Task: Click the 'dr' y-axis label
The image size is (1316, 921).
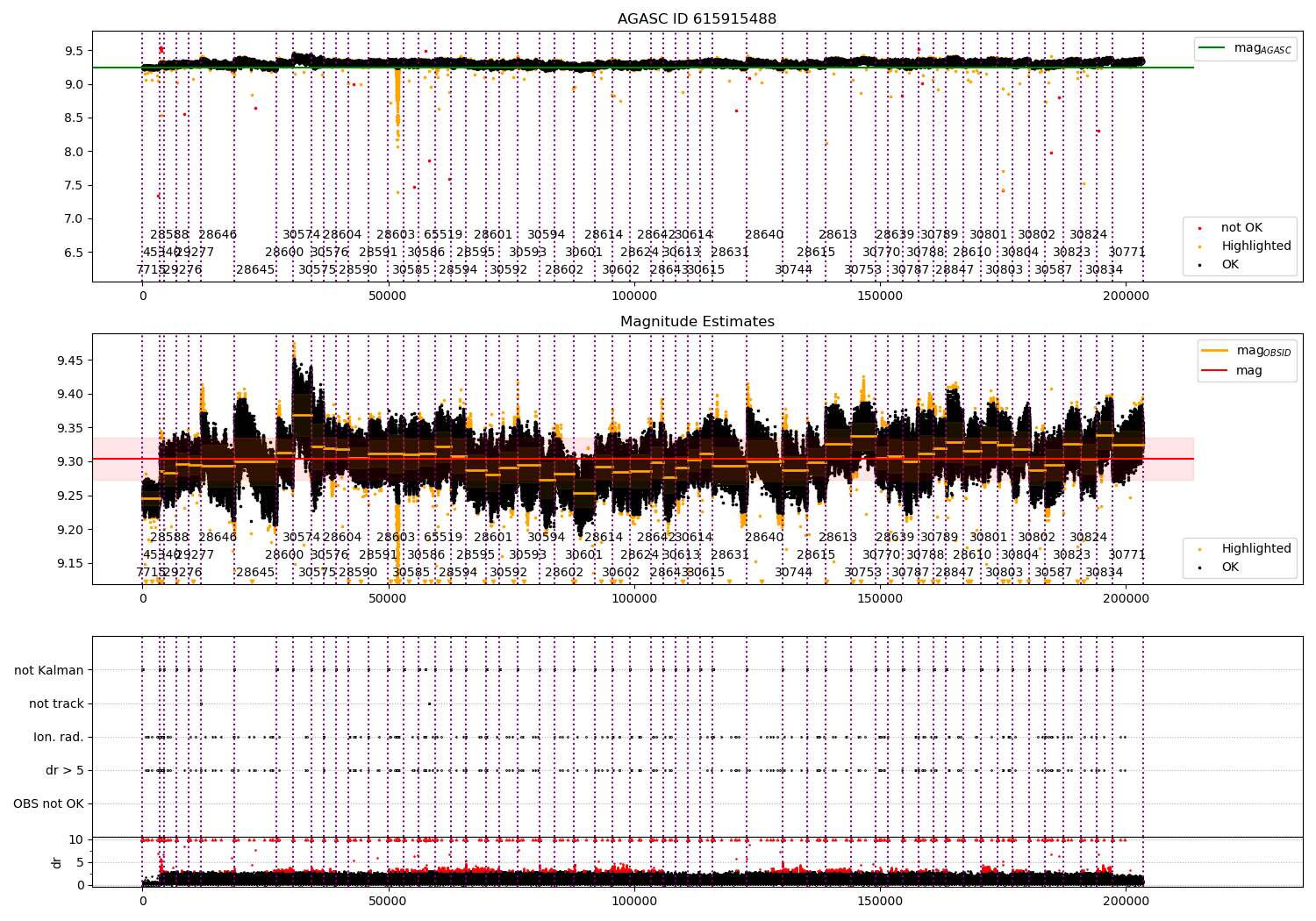Action: click(x=57, y=862)
